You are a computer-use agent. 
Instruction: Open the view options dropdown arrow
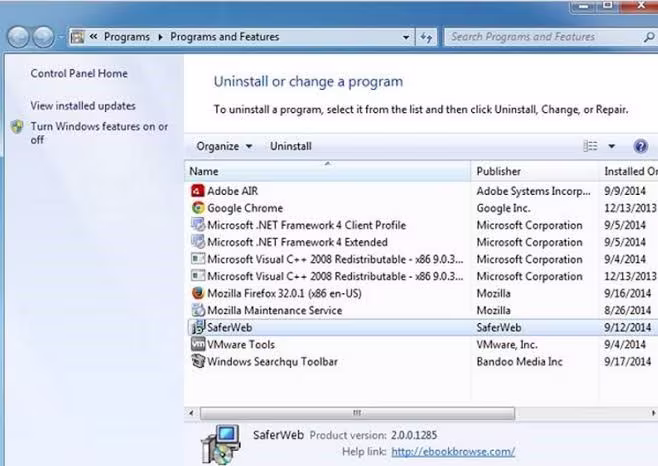(x=611, y=146)
